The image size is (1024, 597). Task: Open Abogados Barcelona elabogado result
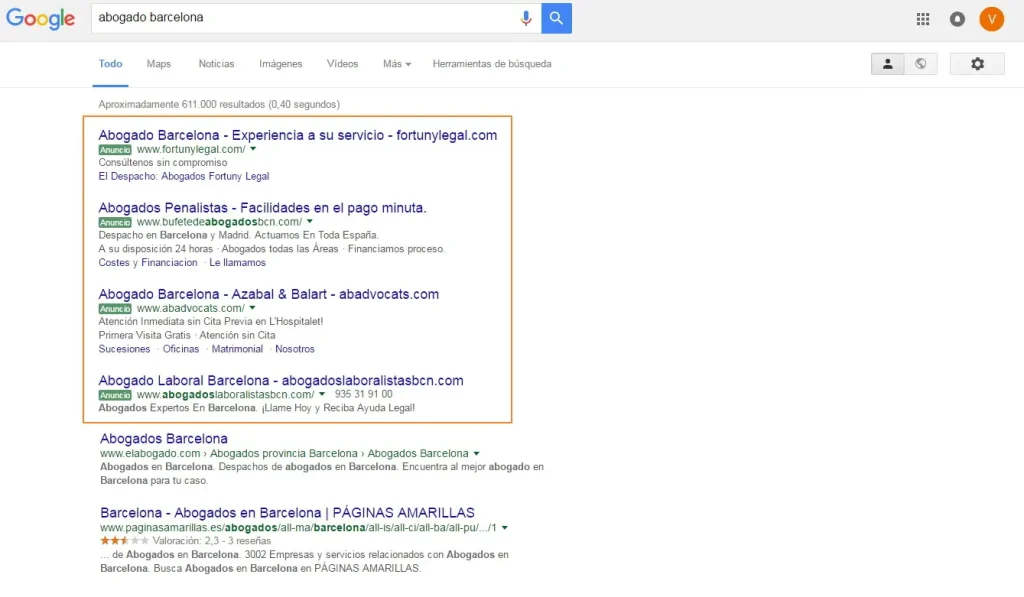(164, 439)
